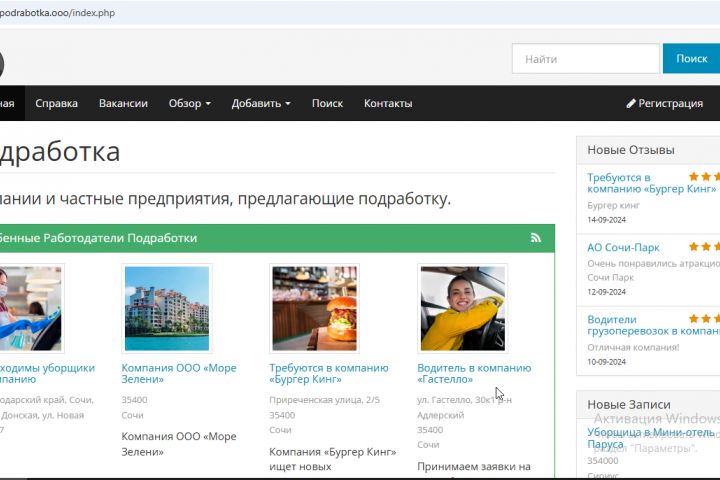Click the date 10-09-2024 under Отличная компания

click(x=607, y=362)
